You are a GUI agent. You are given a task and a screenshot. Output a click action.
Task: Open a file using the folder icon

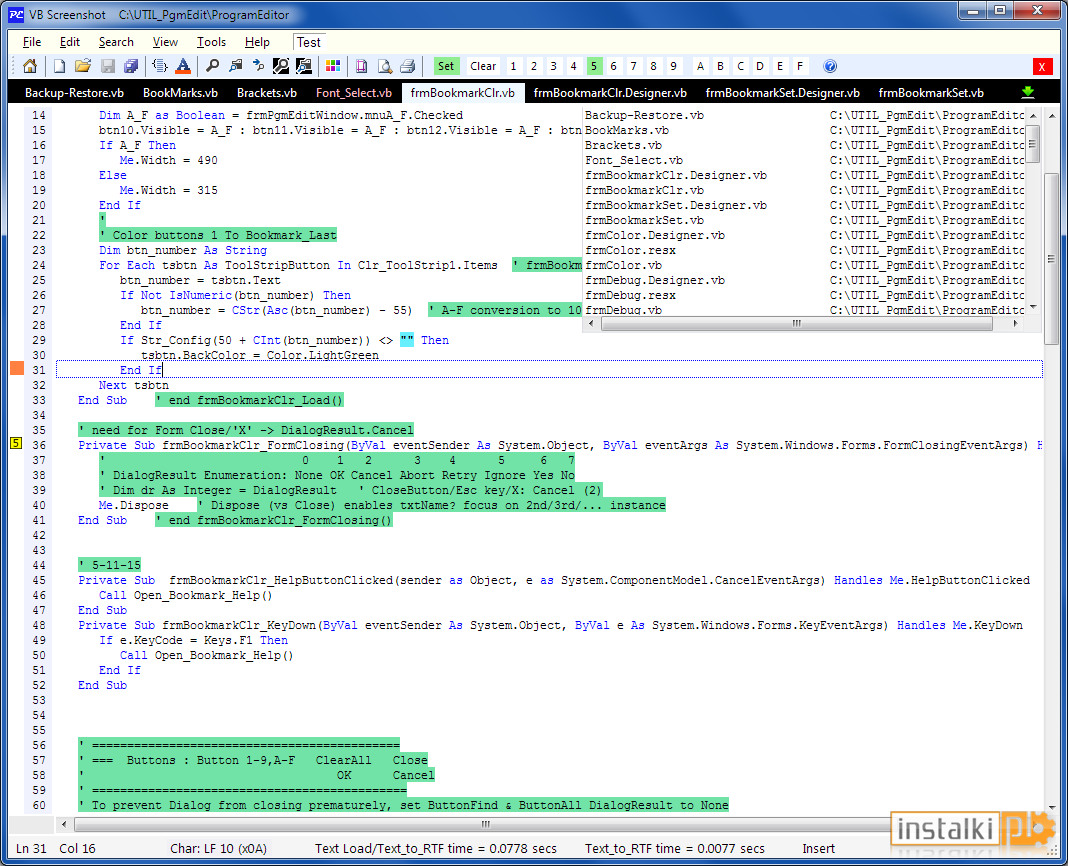pos(83,66)
